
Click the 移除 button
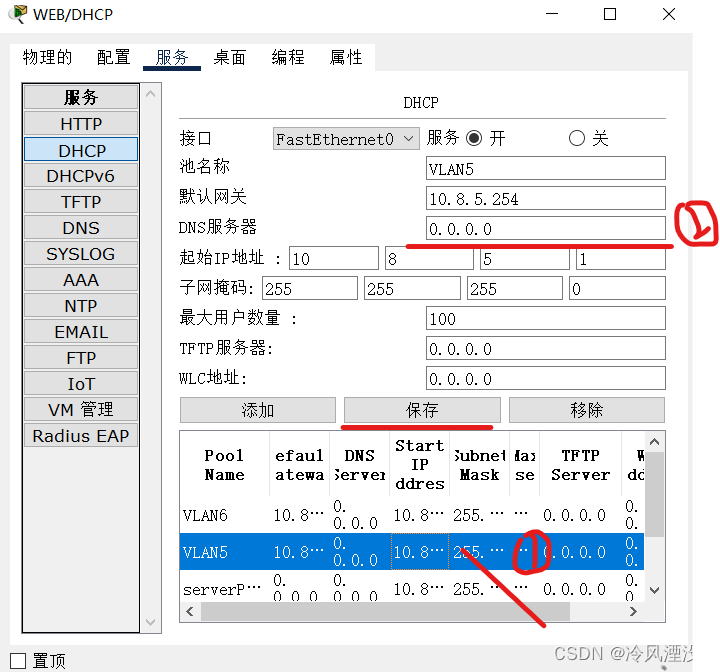tap(587, 410)
